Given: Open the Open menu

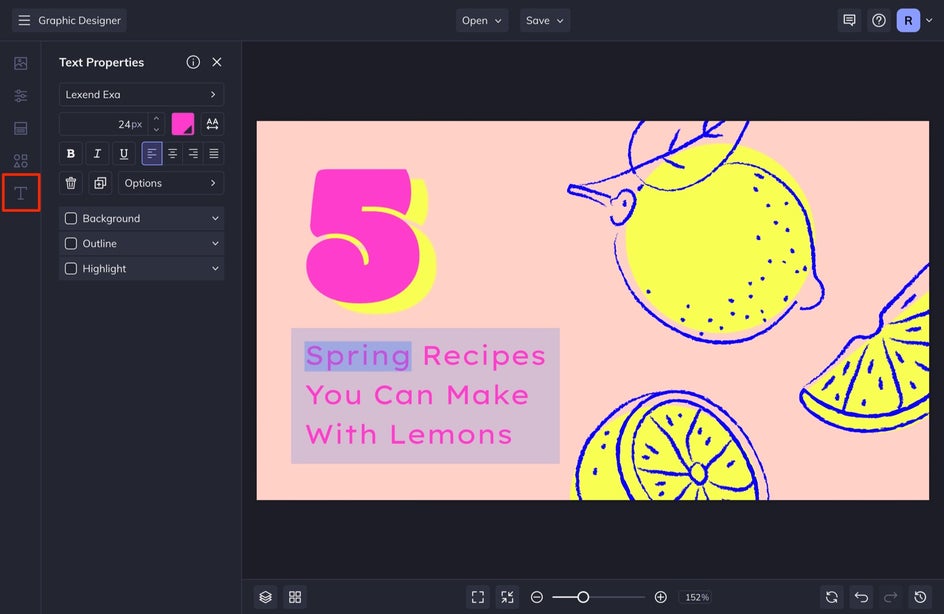Looking at the screenshot, I should 482,20.
